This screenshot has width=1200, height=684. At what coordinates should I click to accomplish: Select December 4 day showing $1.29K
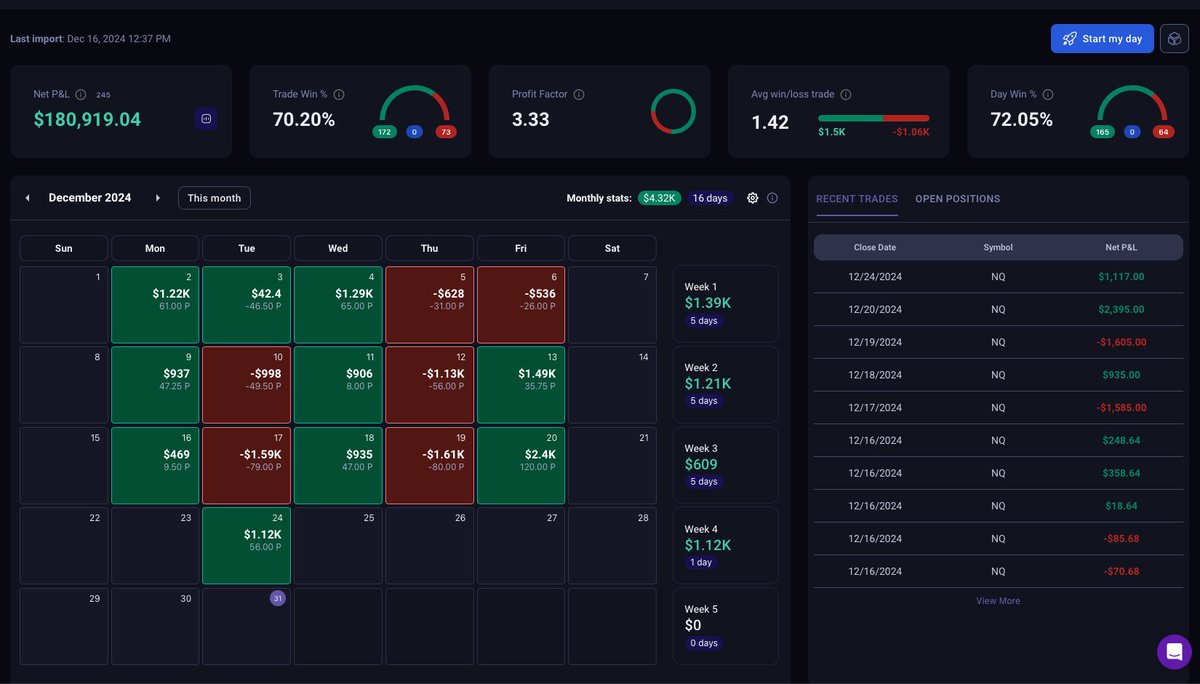(338, 304)
